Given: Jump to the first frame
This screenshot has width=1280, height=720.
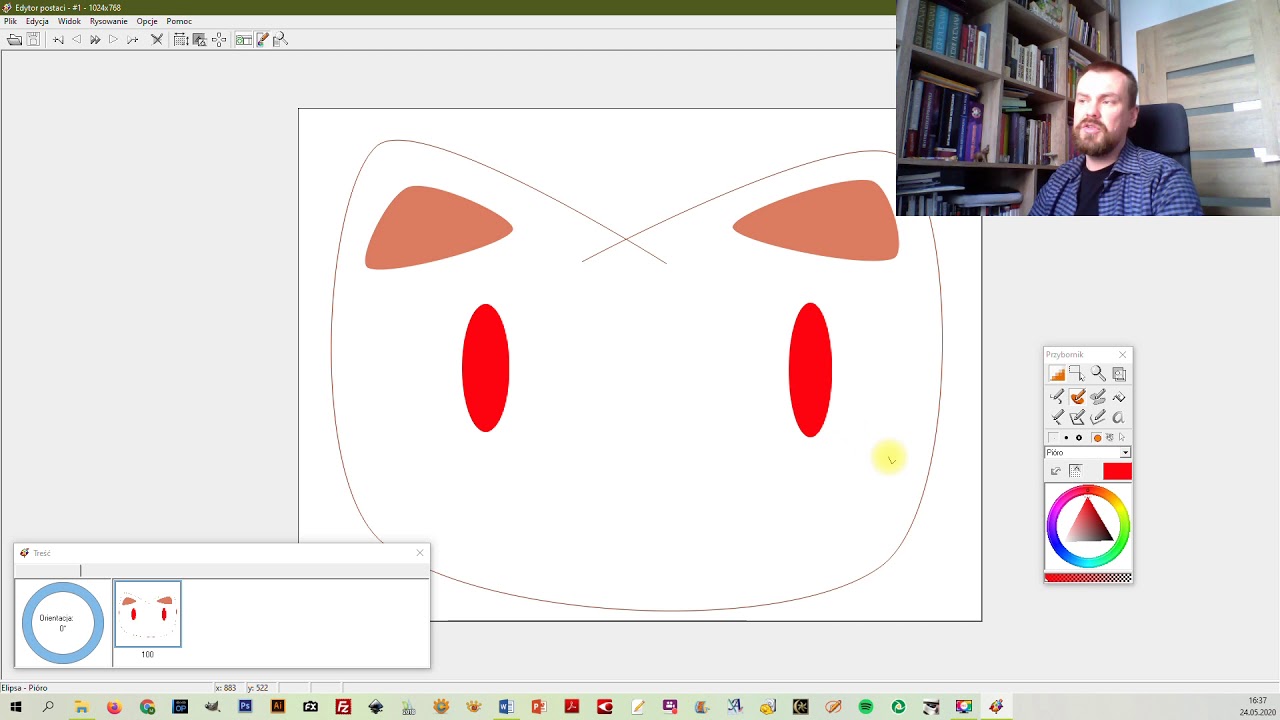Looking at the screenshot, I should click(x=58, y=40).
